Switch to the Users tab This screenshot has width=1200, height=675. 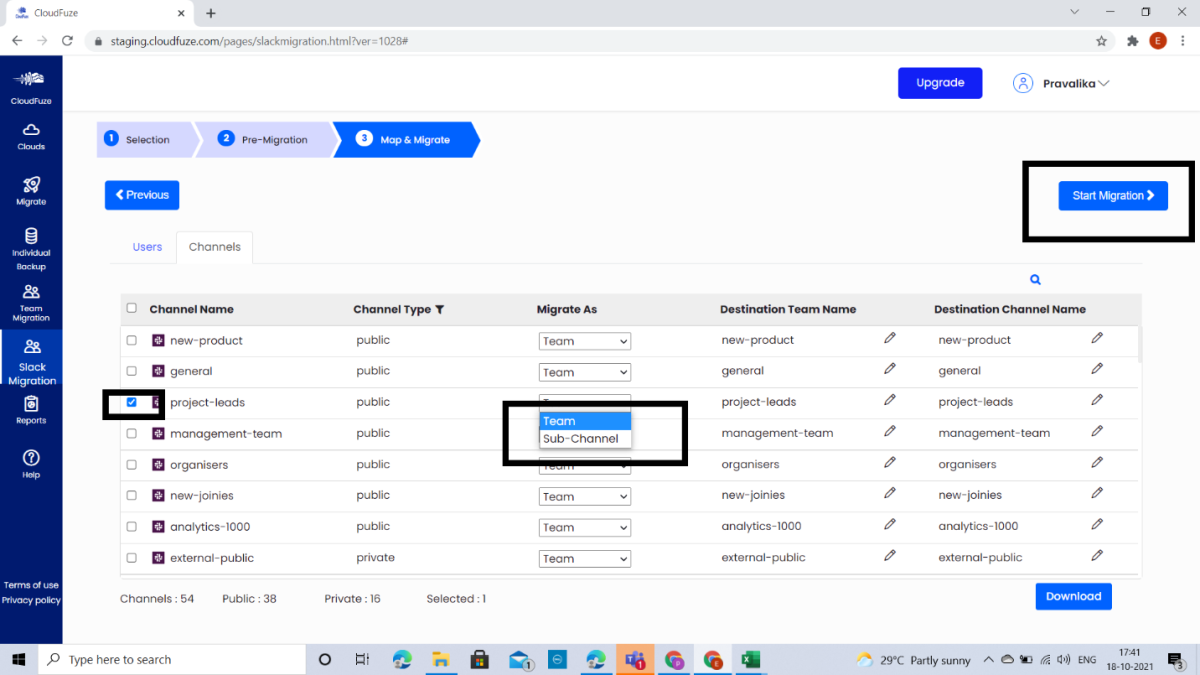tap(147, 247)
